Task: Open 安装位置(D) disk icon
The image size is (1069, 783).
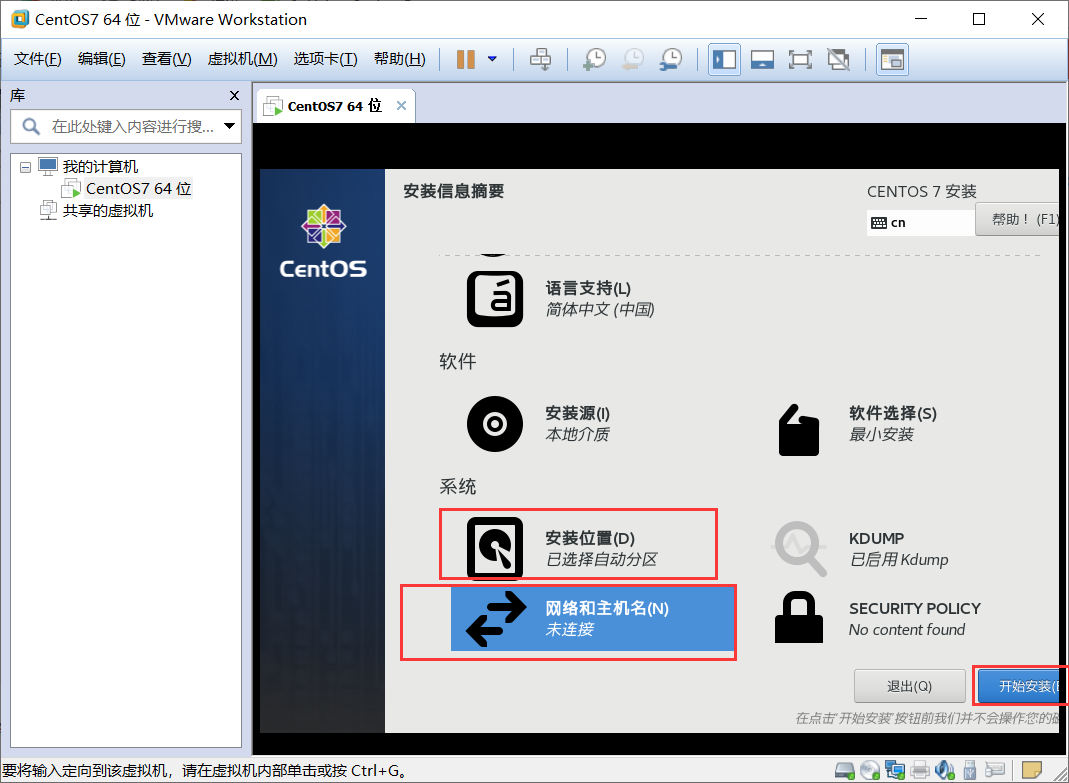Action: pos(495,548)
